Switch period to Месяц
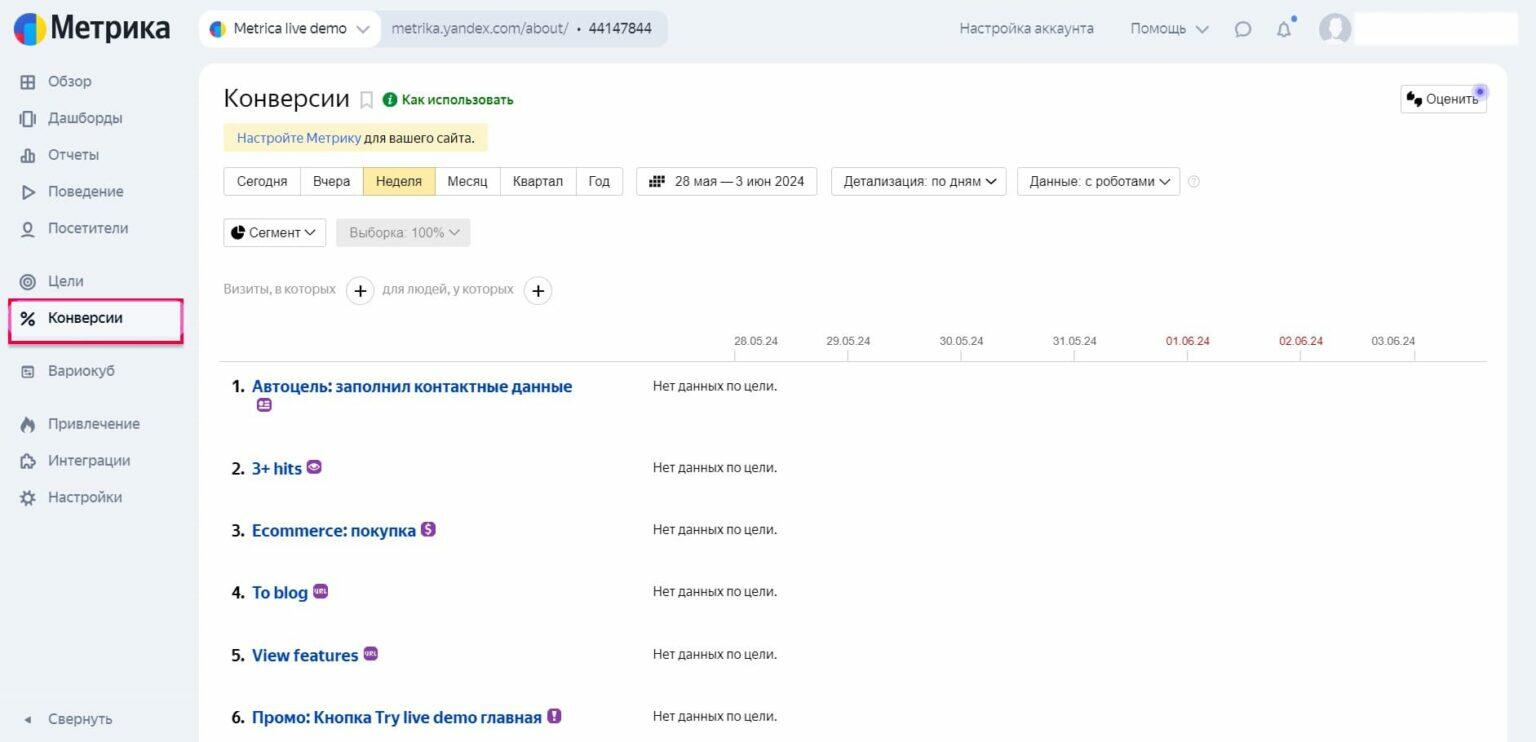The height and width of the screenshot is (742, 1536). (x=467, y=181)
